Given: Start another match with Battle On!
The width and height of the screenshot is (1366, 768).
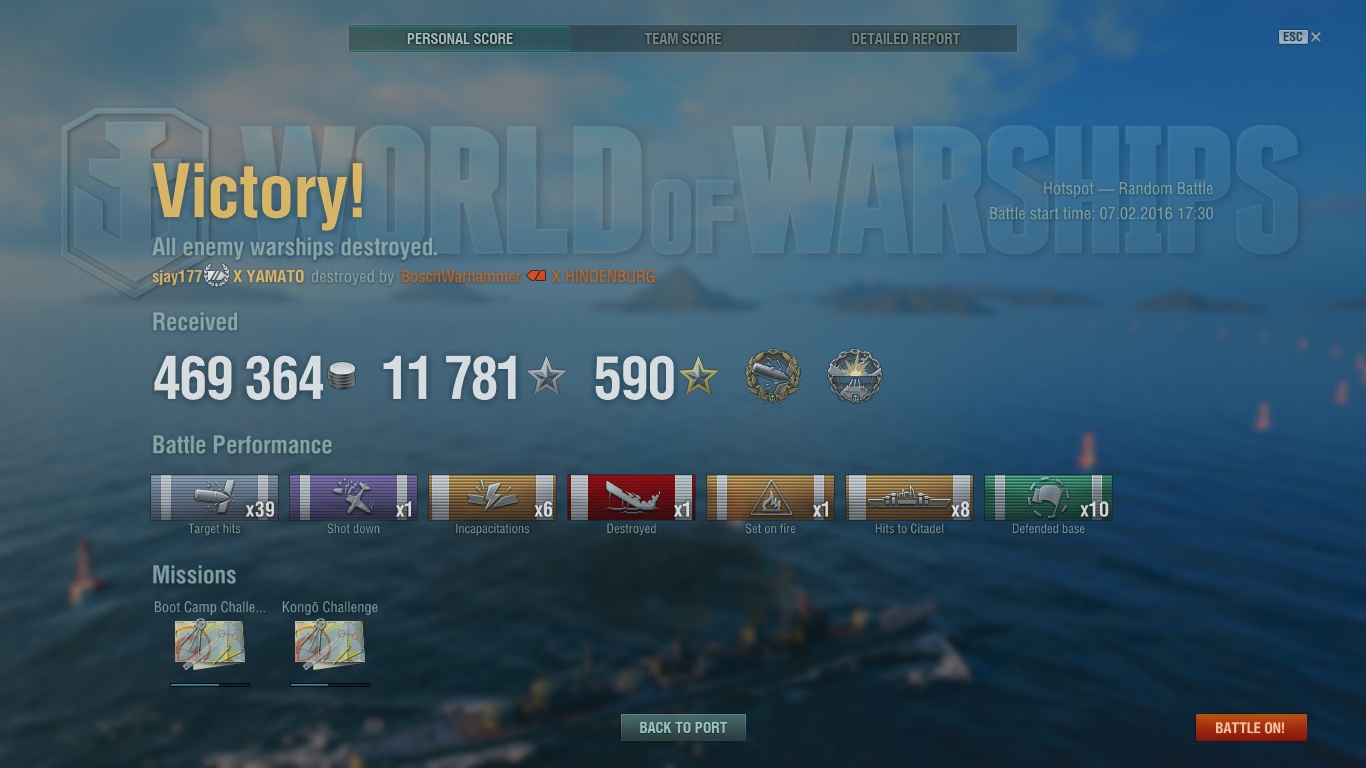Looking at the screenshot, I should [1250, 727].
